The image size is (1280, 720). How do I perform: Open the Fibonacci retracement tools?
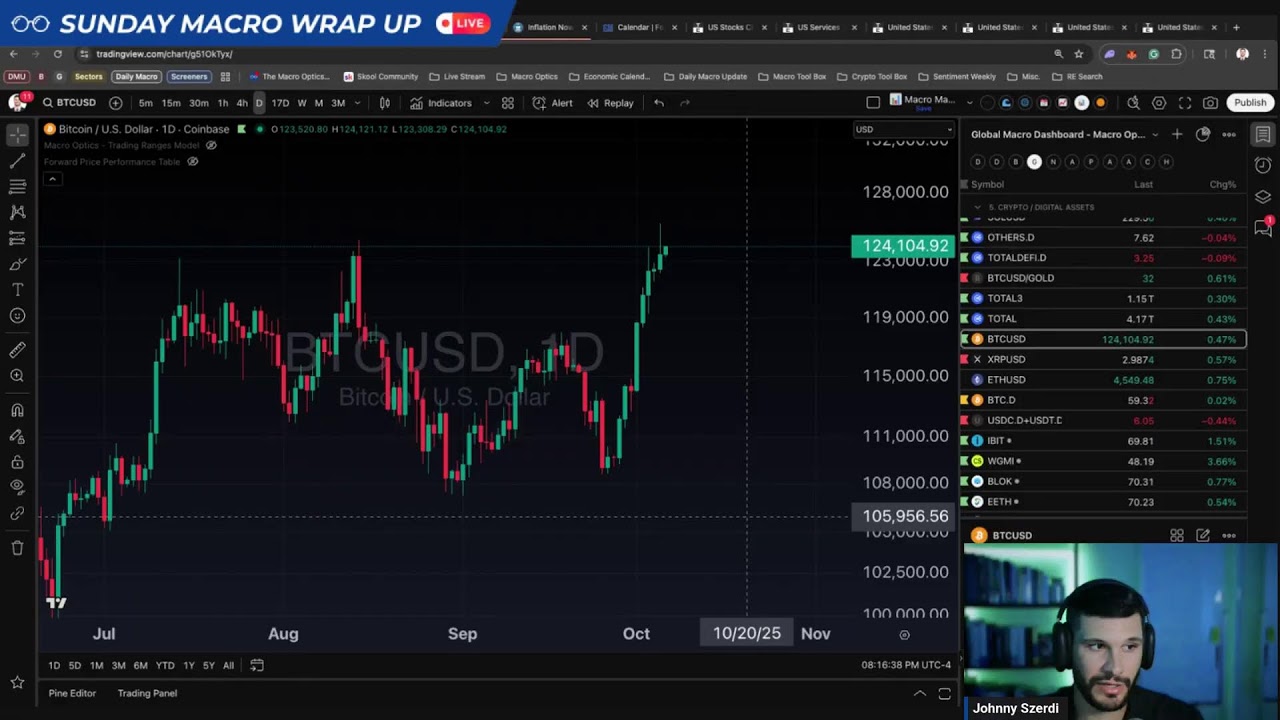pyautogui.click(x=17, y=186)
